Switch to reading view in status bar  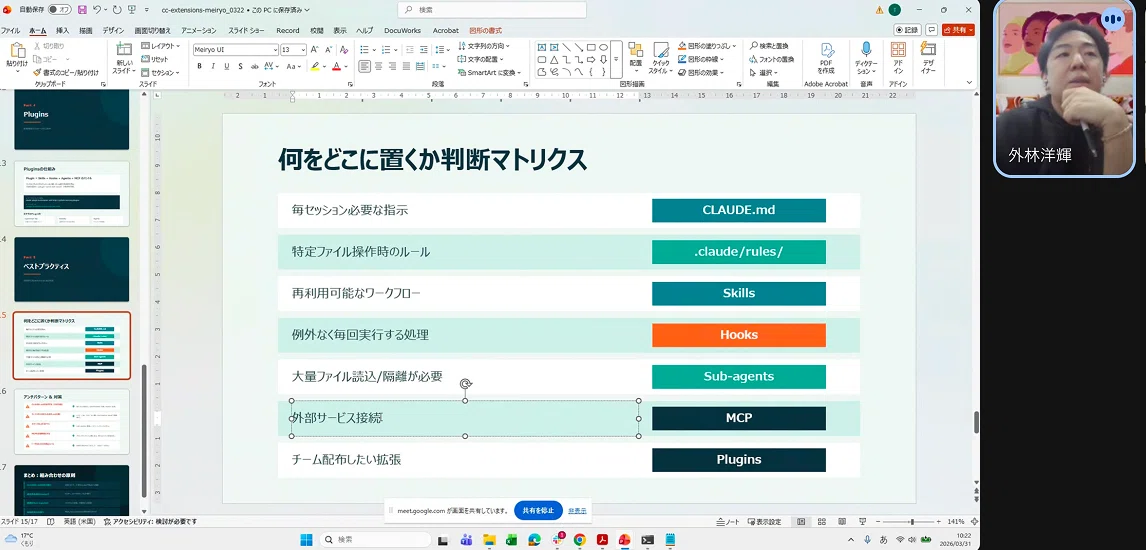(840, 522)
